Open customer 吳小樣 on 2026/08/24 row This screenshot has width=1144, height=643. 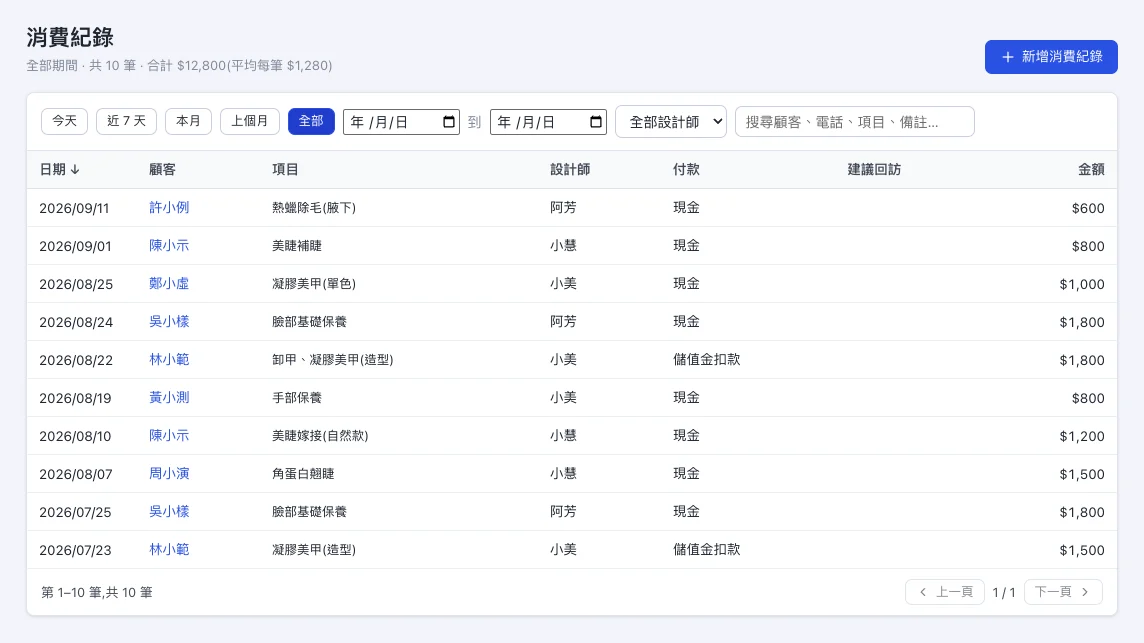coord(169,321)
